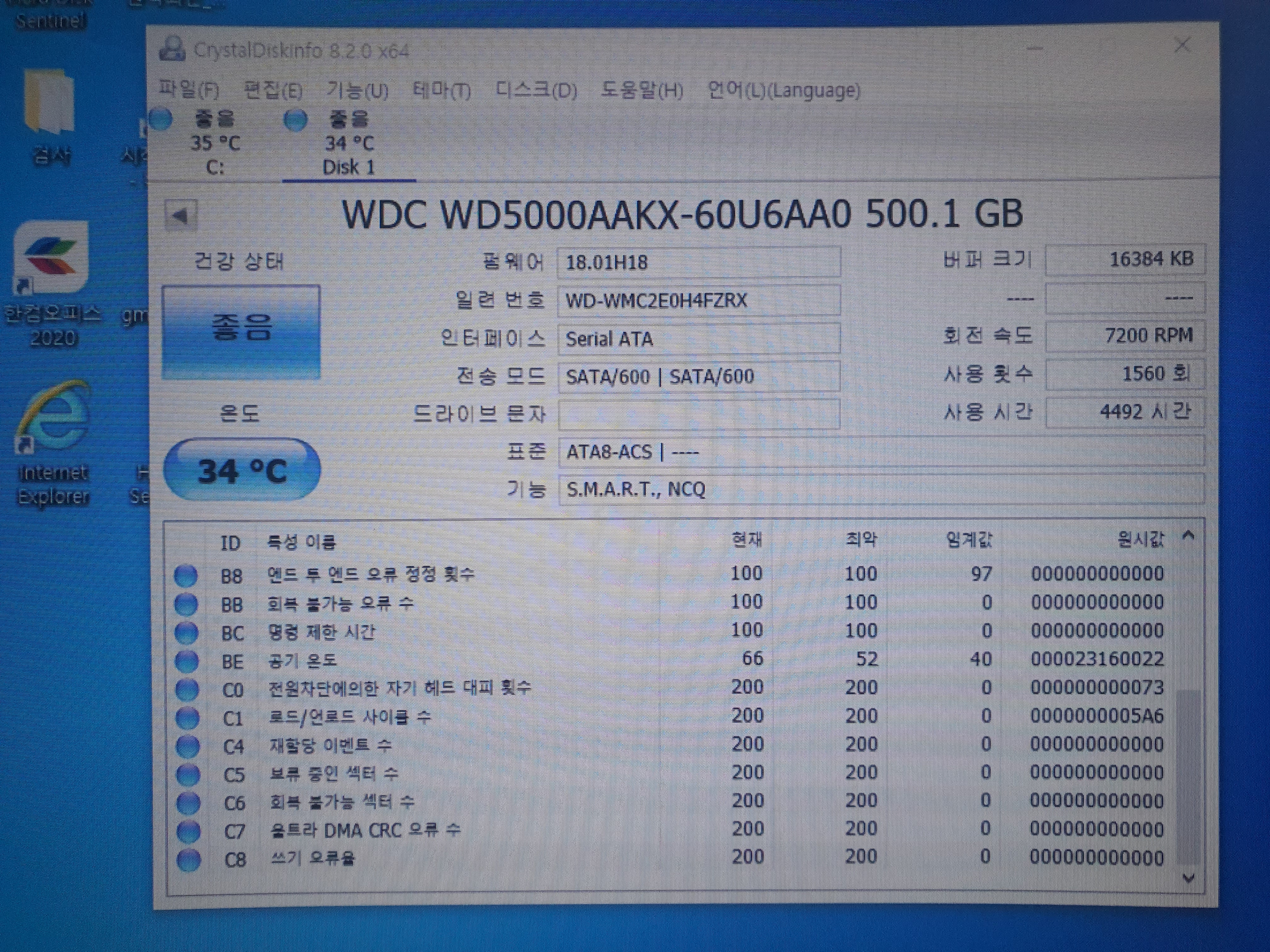Viewport: 1270px width, 952px height.
Task: Click the status dot of attribute B8
Action: pos(186,575)
